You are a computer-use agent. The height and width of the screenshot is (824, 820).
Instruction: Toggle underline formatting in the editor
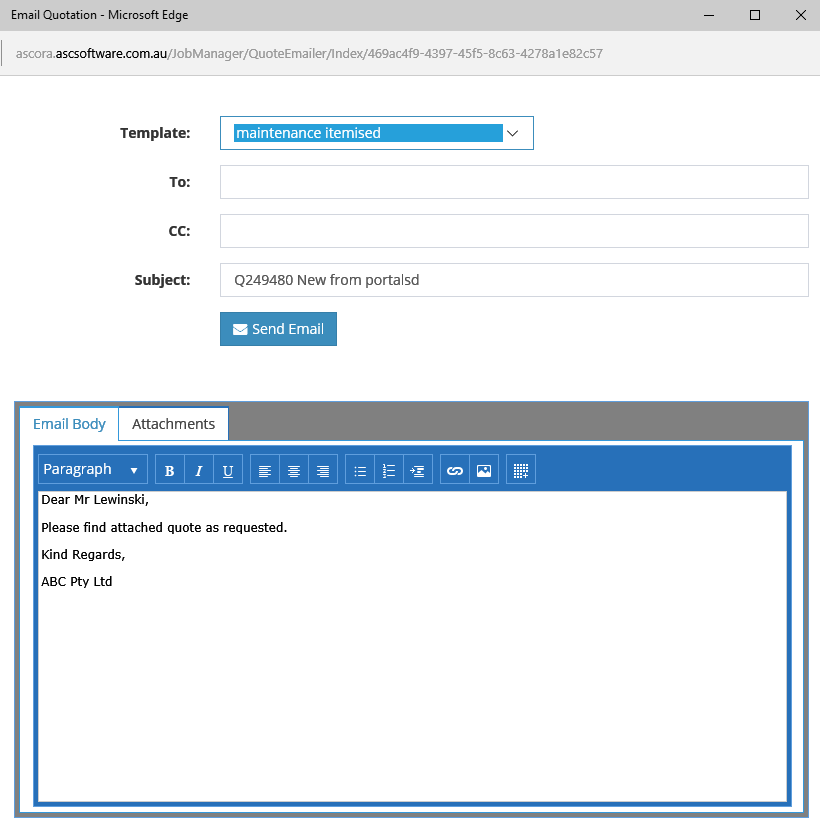[x=228, y=470]
